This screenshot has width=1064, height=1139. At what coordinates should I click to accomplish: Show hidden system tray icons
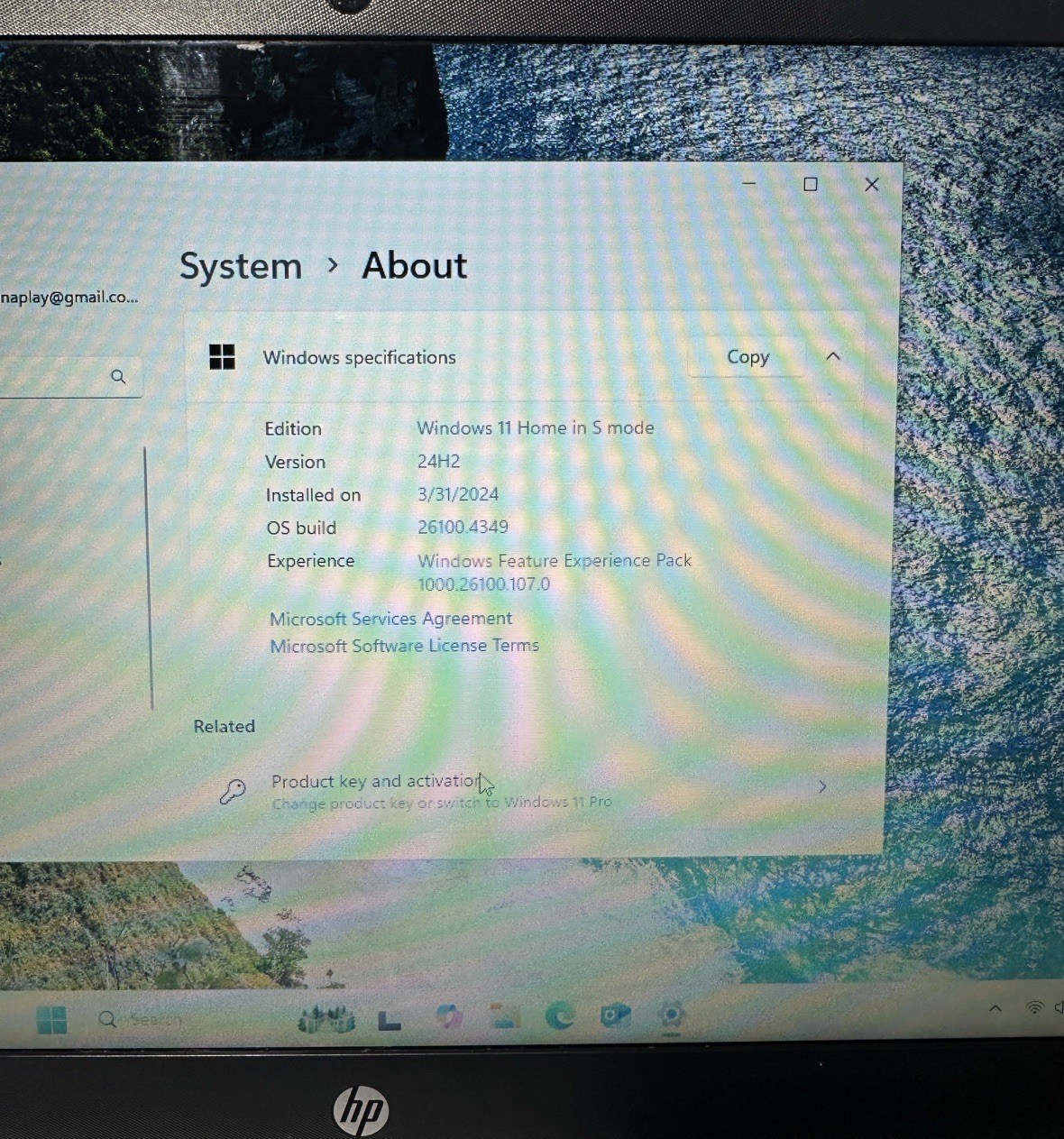tap(995, 1008)
